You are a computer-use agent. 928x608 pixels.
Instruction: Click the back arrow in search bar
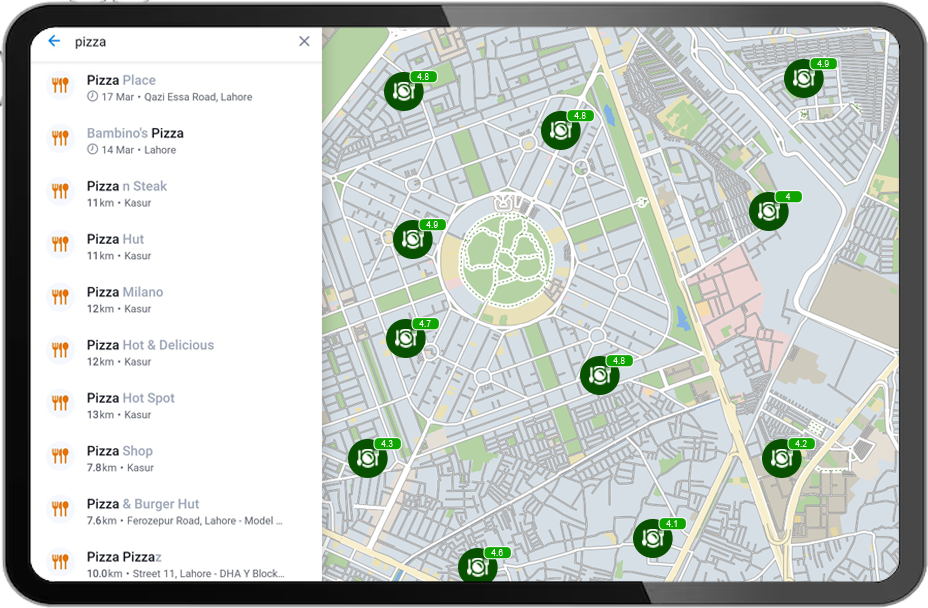tap(54, 42)
